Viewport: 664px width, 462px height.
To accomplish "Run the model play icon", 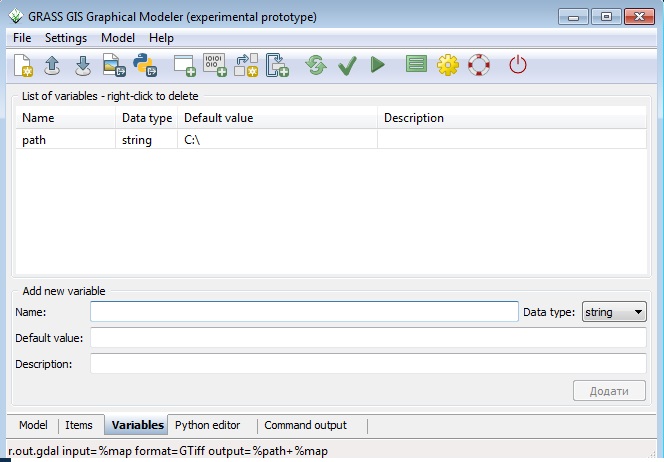I will click(x=377, y=65).
